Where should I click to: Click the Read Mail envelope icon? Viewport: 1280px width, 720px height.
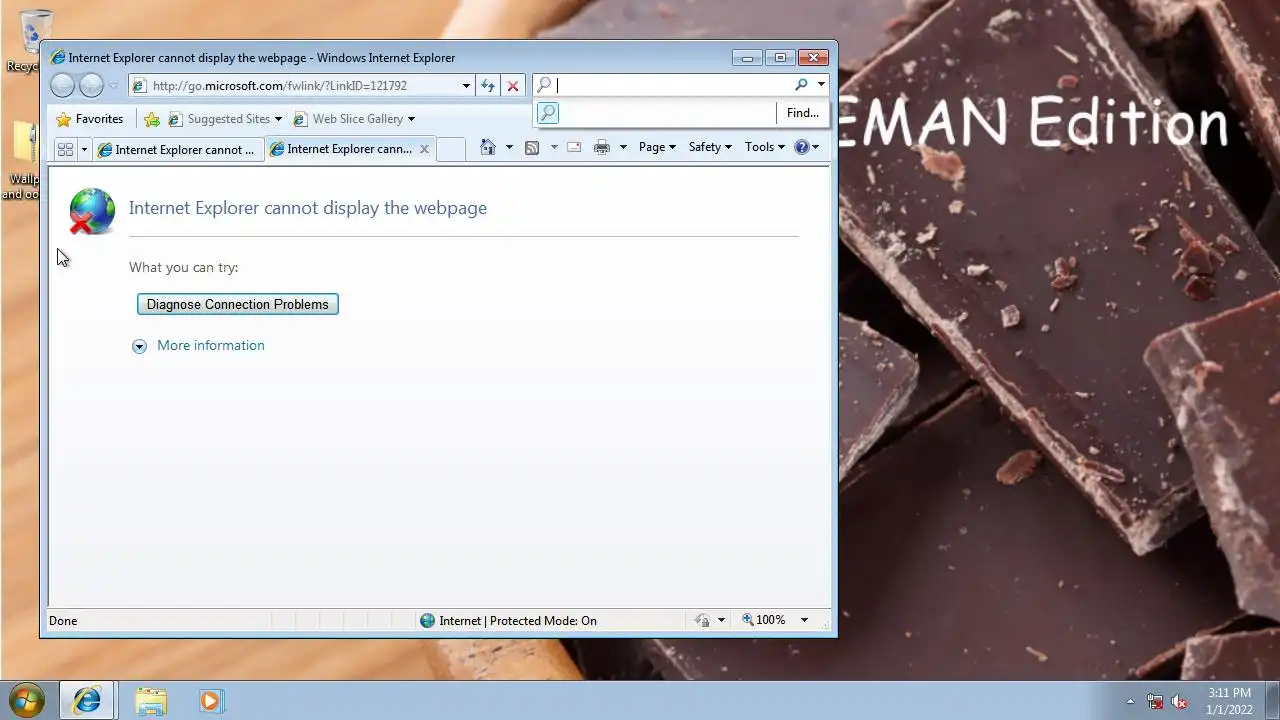[574, 147]
